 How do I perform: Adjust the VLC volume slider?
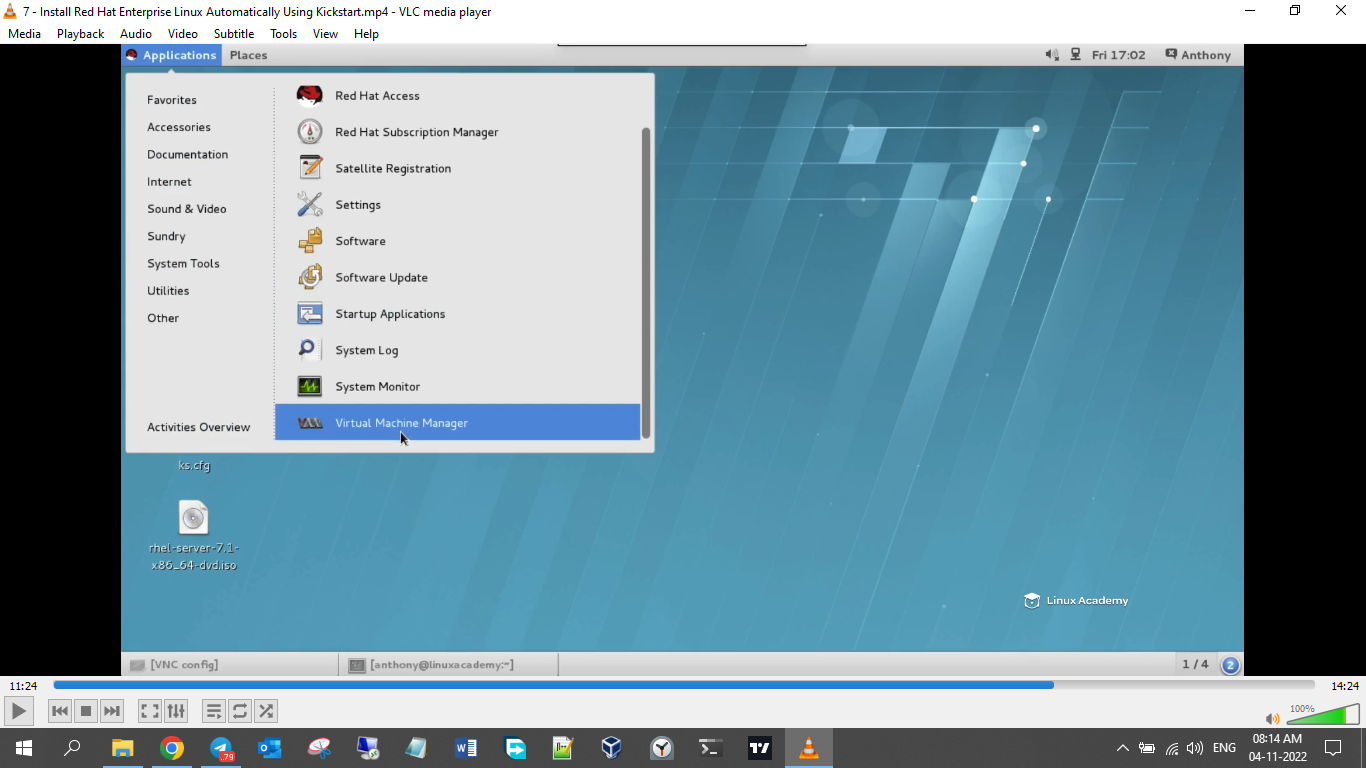pos(1323,714)
